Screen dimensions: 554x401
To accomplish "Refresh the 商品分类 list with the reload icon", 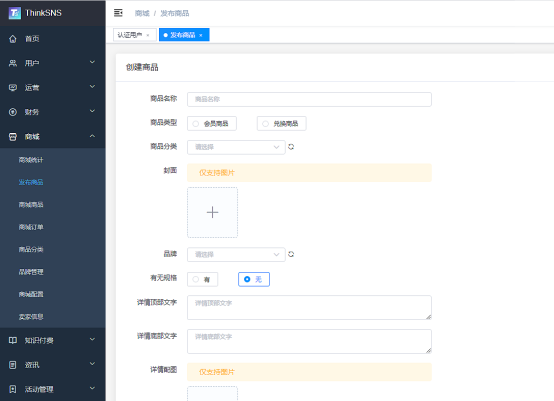I will 291,147.
